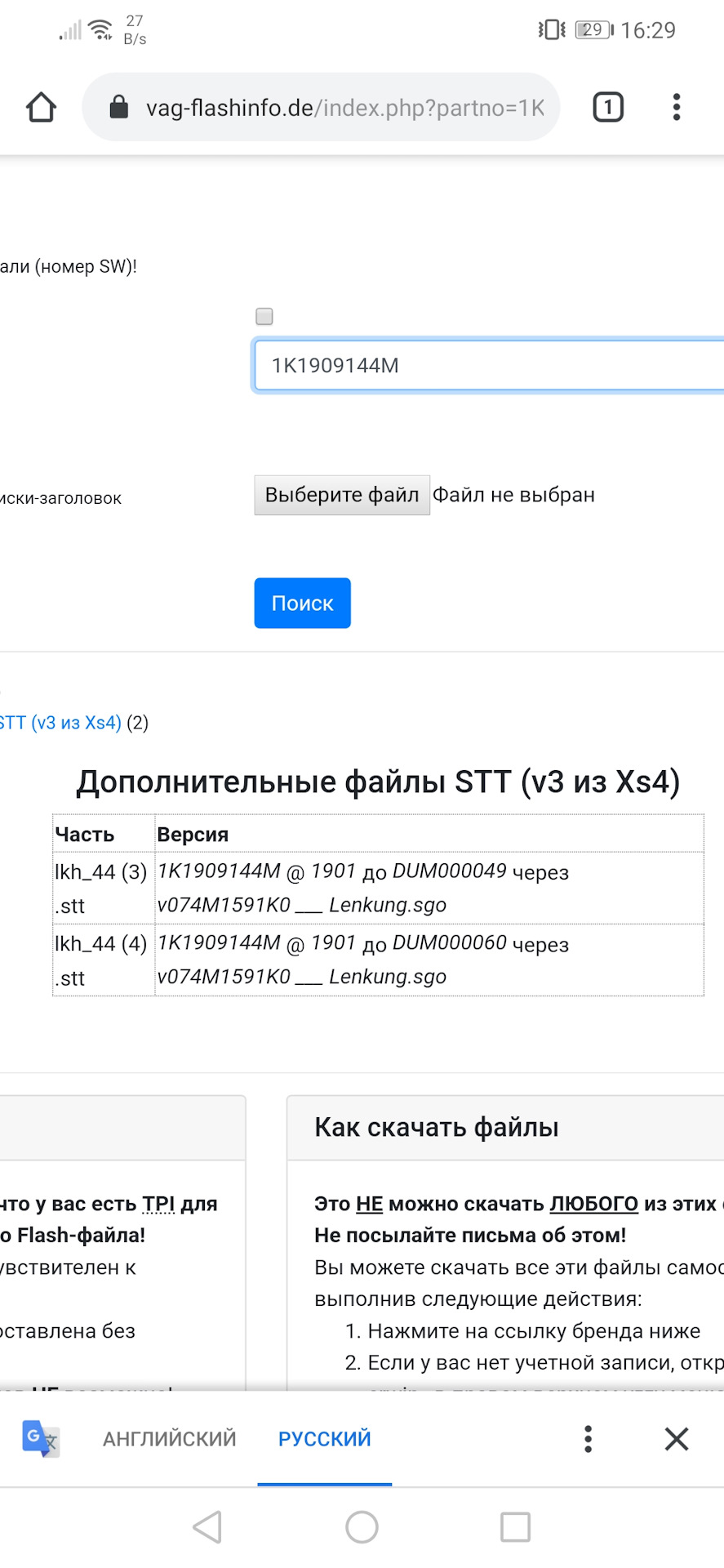Tap the Android home circle button
The width and height of the screenshot is (724, 1568).
coord(362,1526)
